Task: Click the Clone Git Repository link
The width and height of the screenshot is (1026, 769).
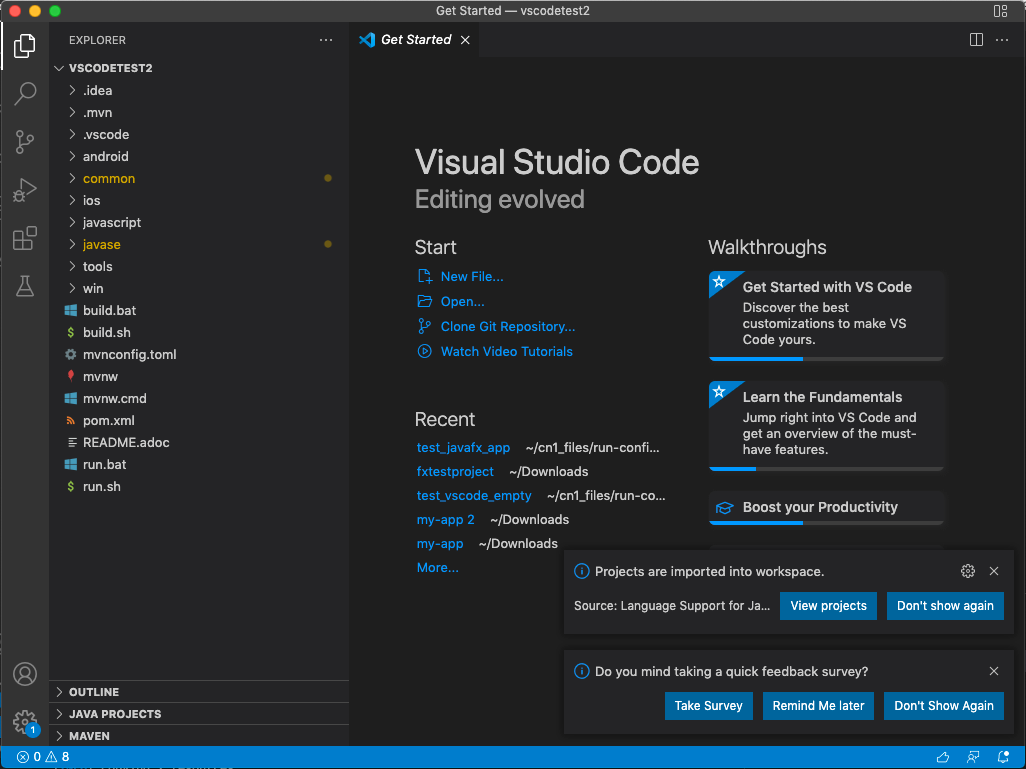Action: click(x=507, y=326)
